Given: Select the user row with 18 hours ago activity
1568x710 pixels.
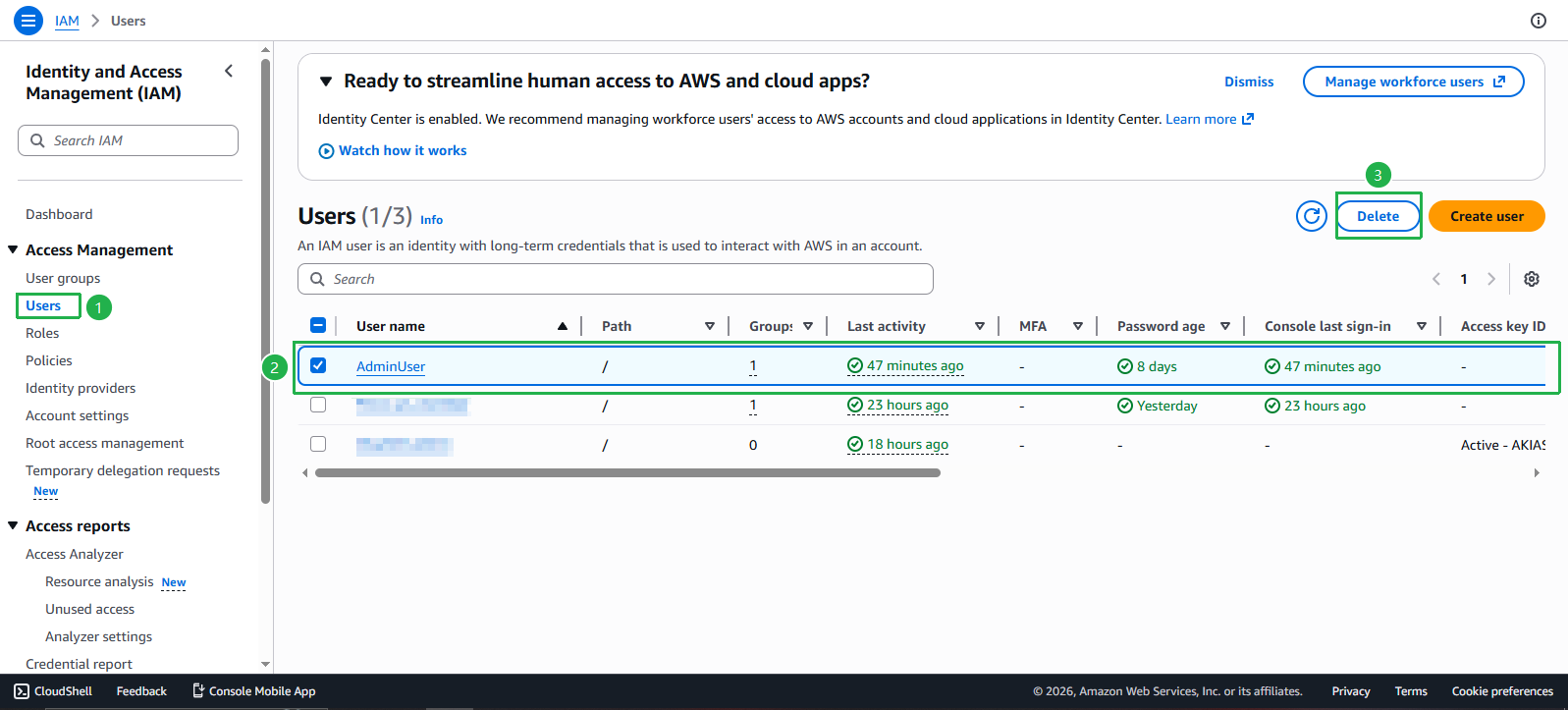Looking at the screenshot, I should tap(318, 444).
